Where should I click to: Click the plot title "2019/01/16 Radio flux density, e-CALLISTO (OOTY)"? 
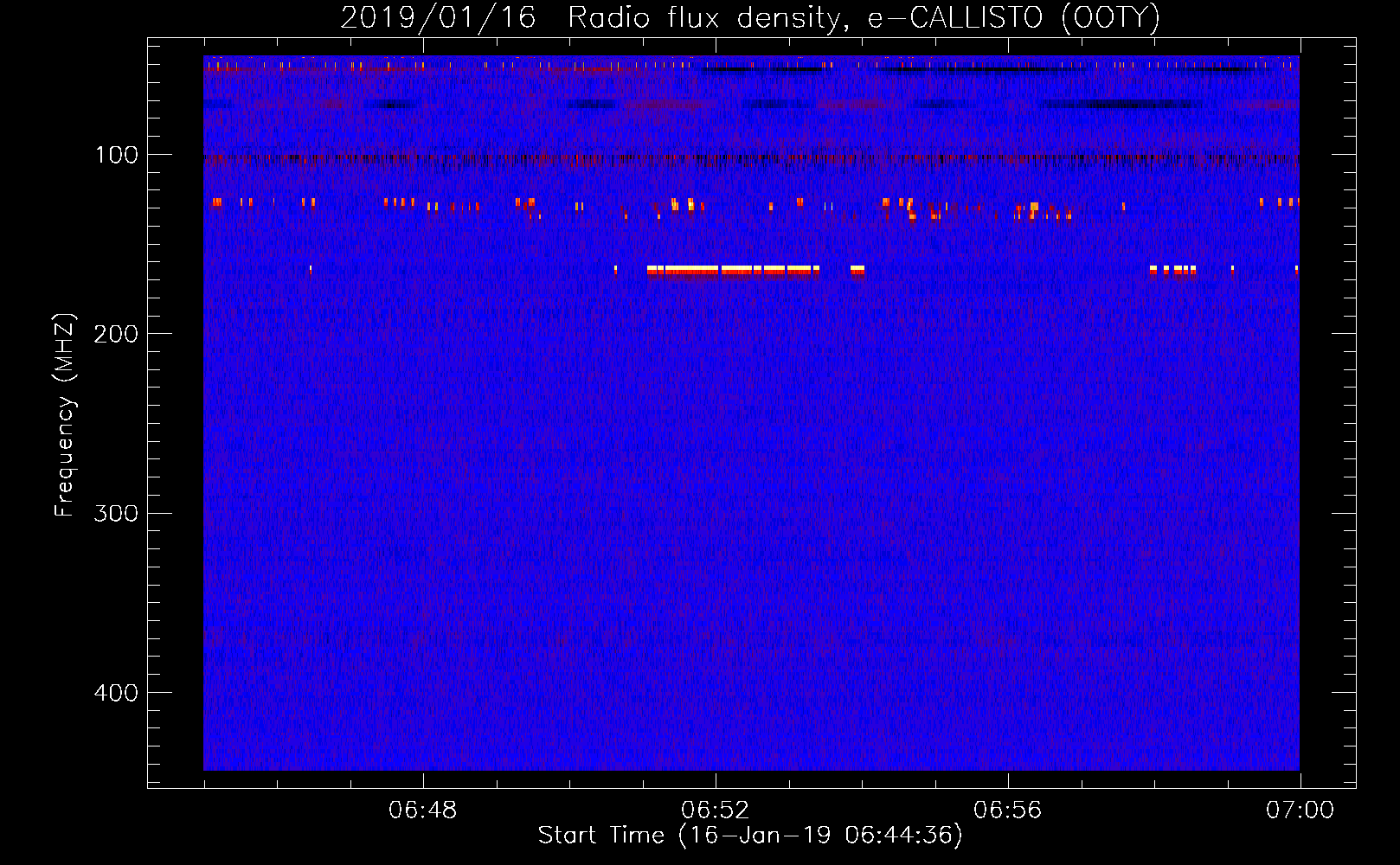pos(750,17)
